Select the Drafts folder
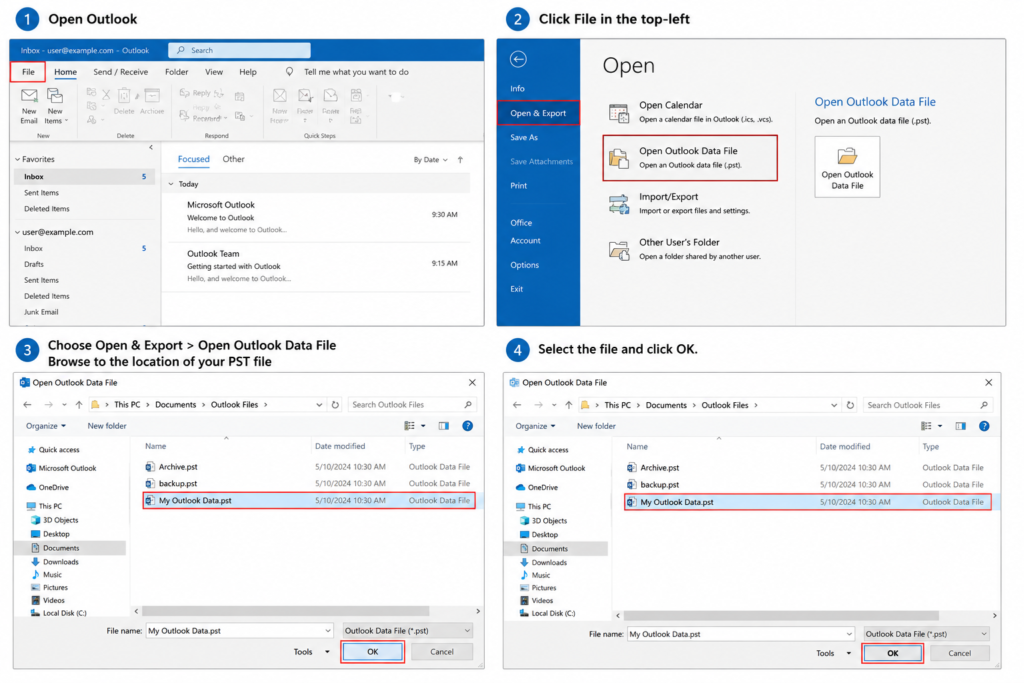 [x=34, y=264]
